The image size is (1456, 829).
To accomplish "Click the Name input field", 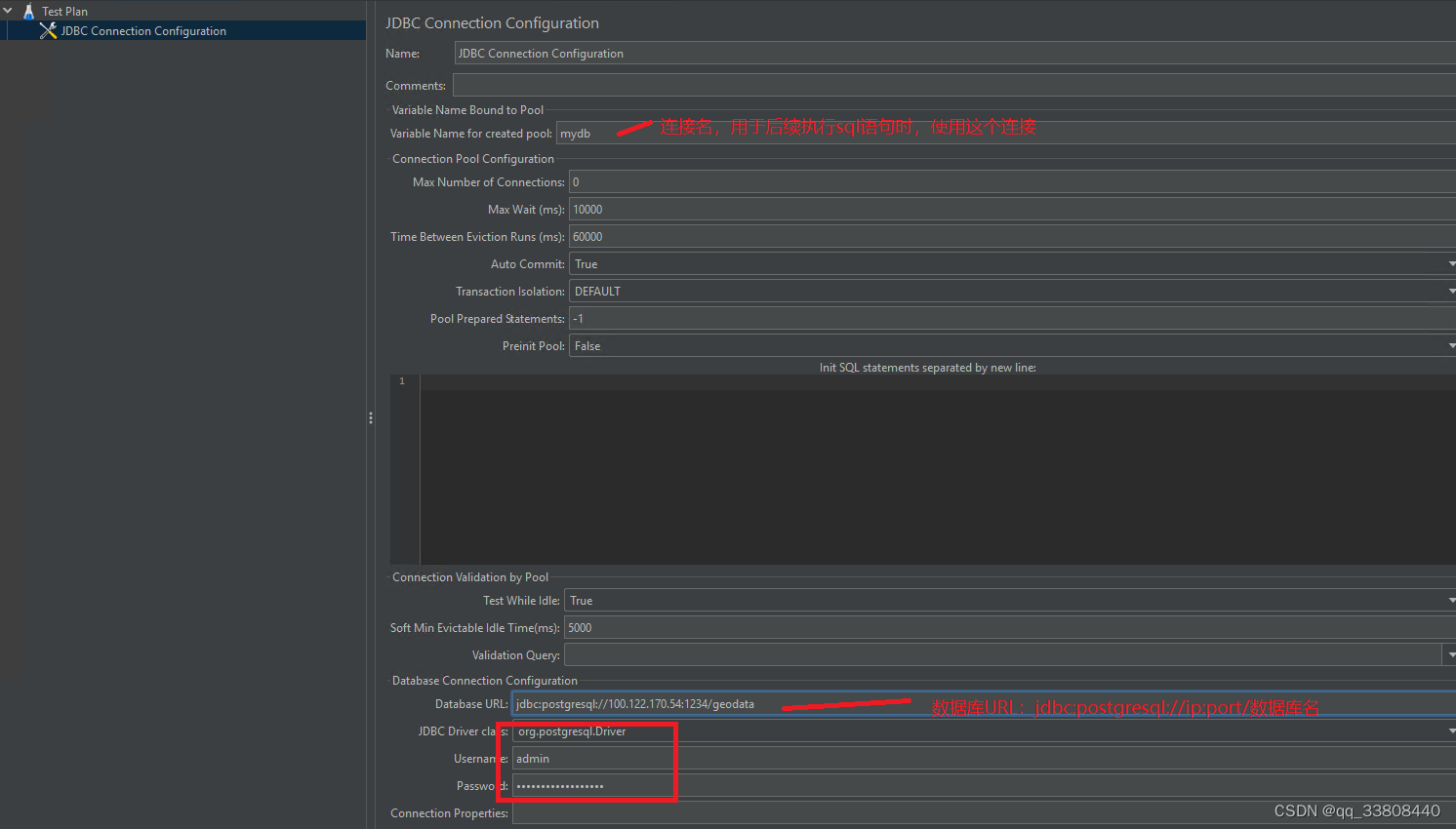I will (x=954, y=54).
